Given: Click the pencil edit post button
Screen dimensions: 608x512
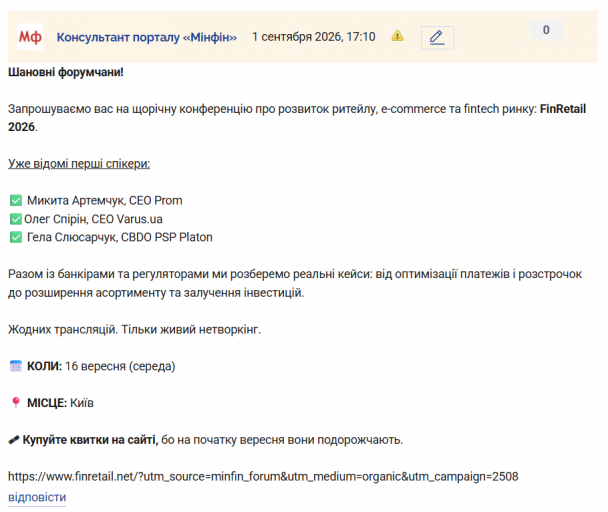Looking at the screenshot, I should click(x=437, y=38).
